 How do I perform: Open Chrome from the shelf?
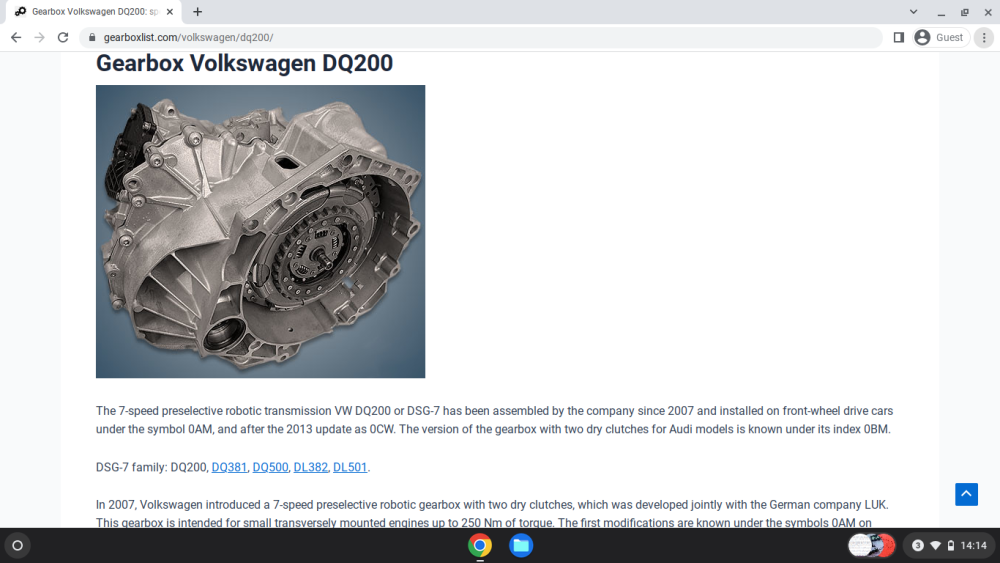coord(480,546)
